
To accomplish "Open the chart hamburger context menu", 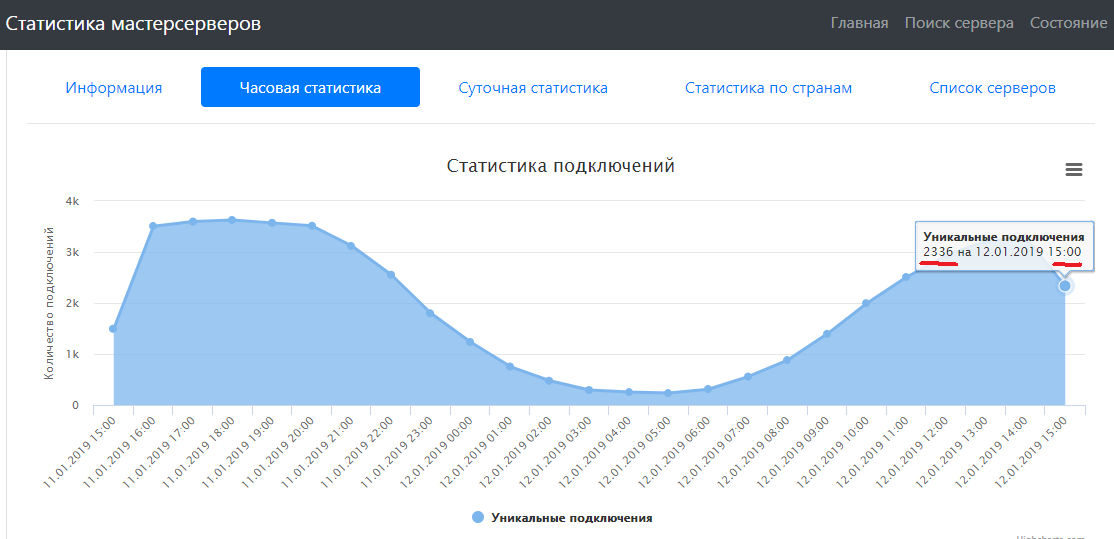I will [x=1074, y=169].
